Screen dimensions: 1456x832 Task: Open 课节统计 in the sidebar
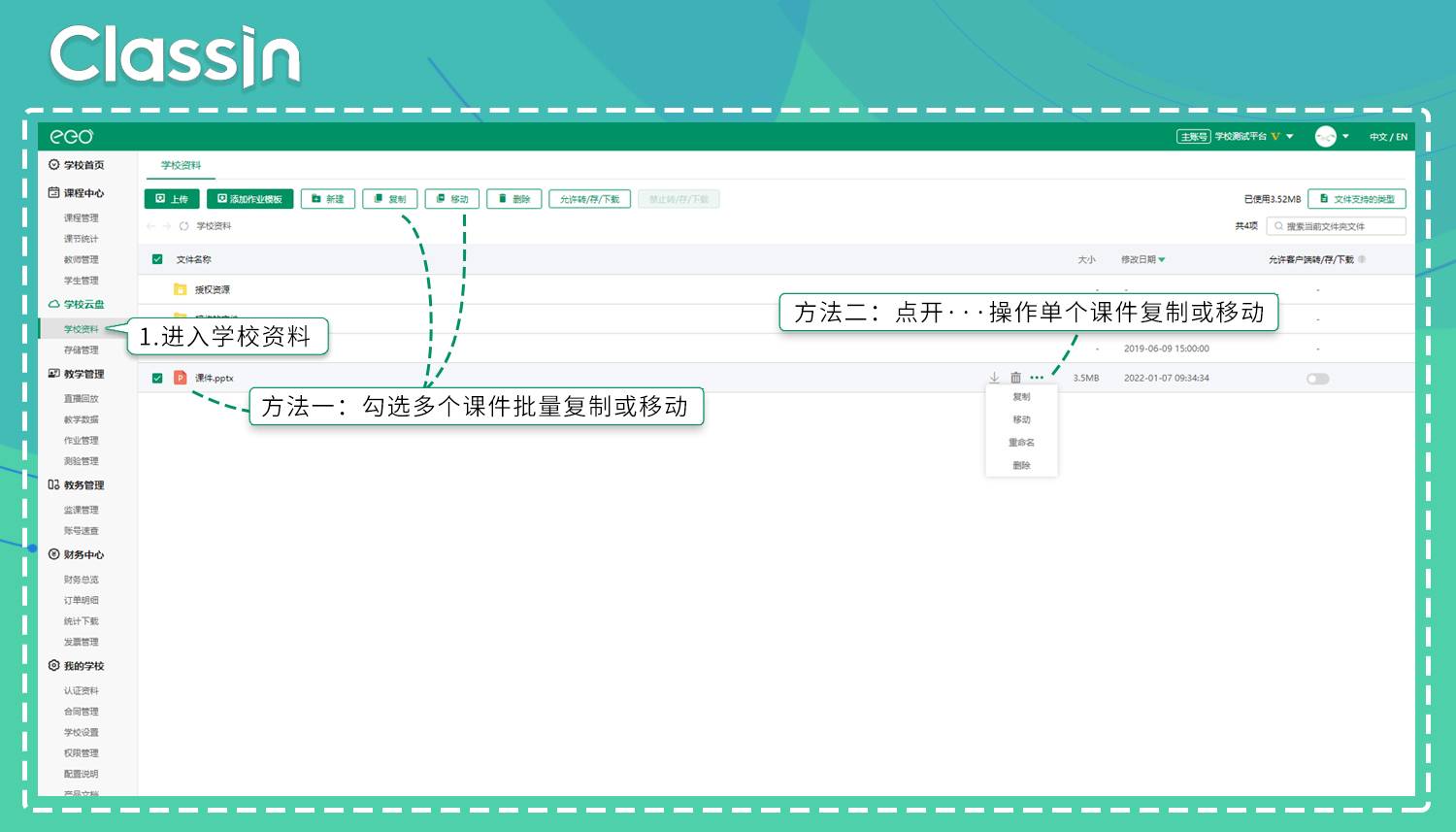(82, 239)
